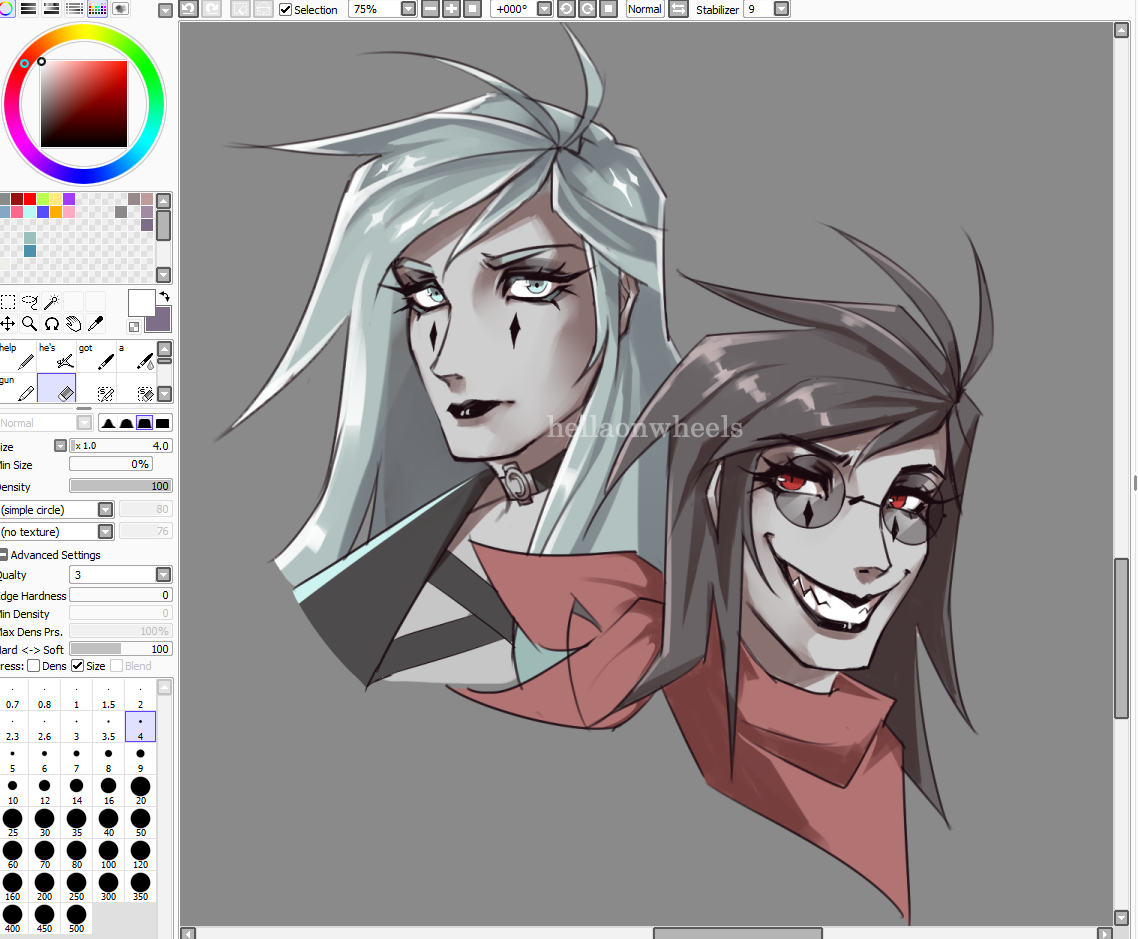Click the Density slider bar
The height and width of the screenshot is (939, 1138).
coord(120,486)
